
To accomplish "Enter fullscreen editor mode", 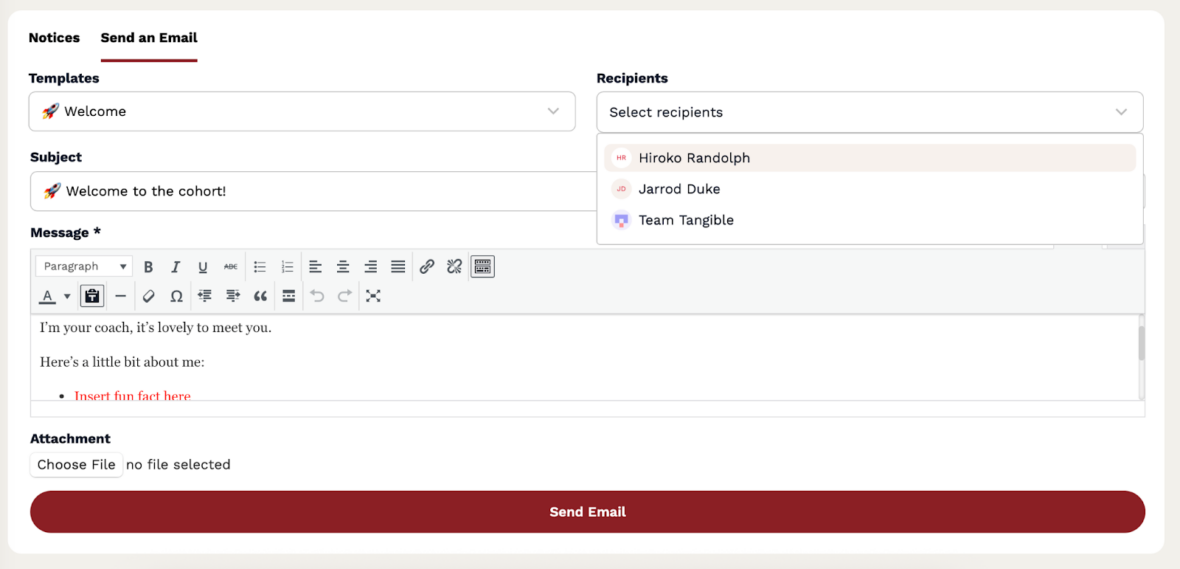I will point(373,296).
